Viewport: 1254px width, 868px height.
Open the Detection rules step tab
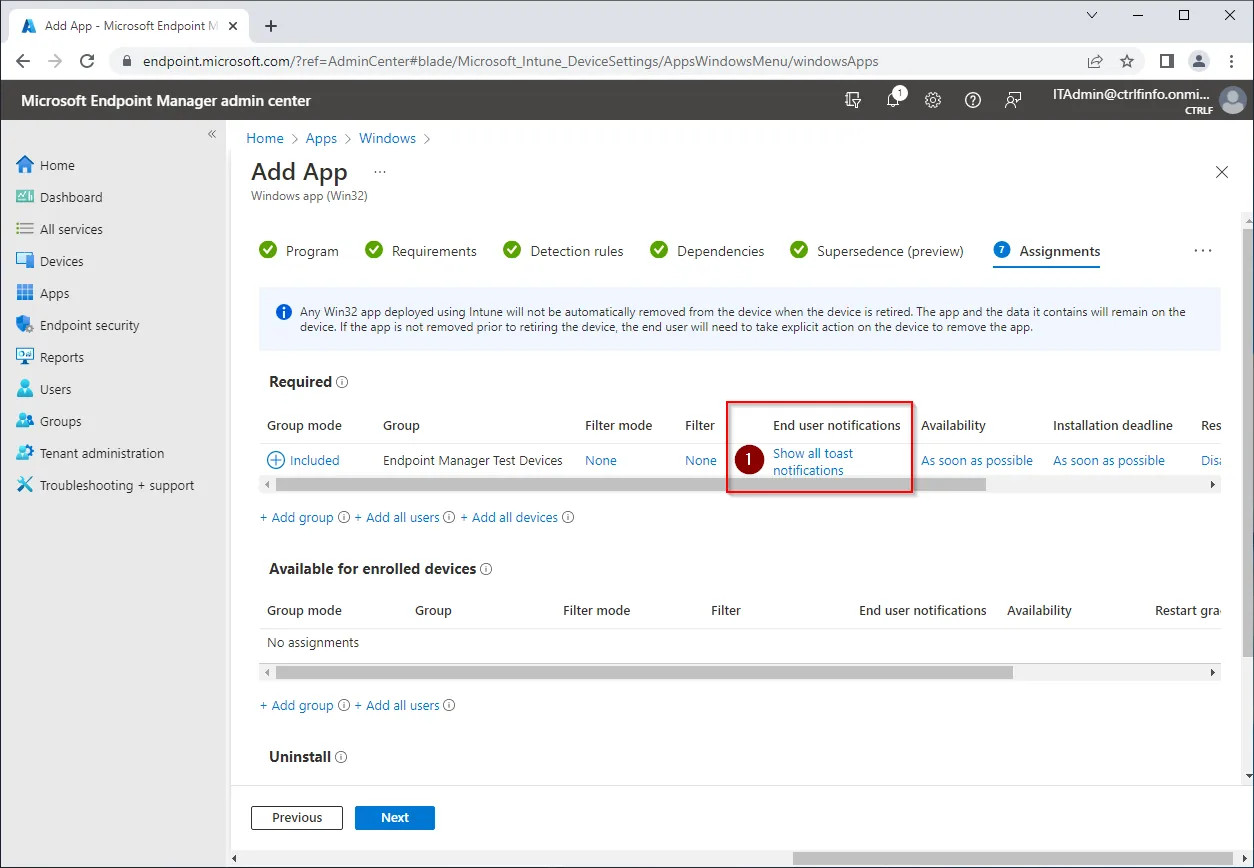[563, 251]
